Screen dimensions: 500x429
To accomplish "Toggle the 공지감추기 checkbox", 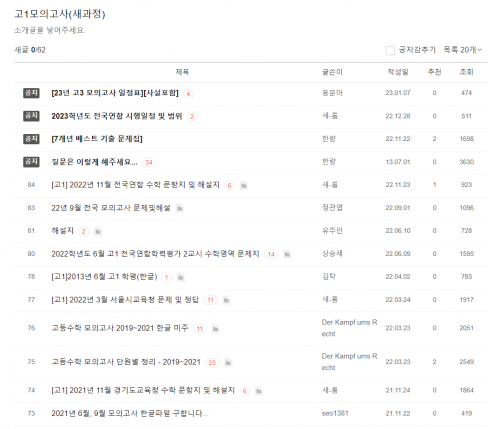I will coord(390,50).
